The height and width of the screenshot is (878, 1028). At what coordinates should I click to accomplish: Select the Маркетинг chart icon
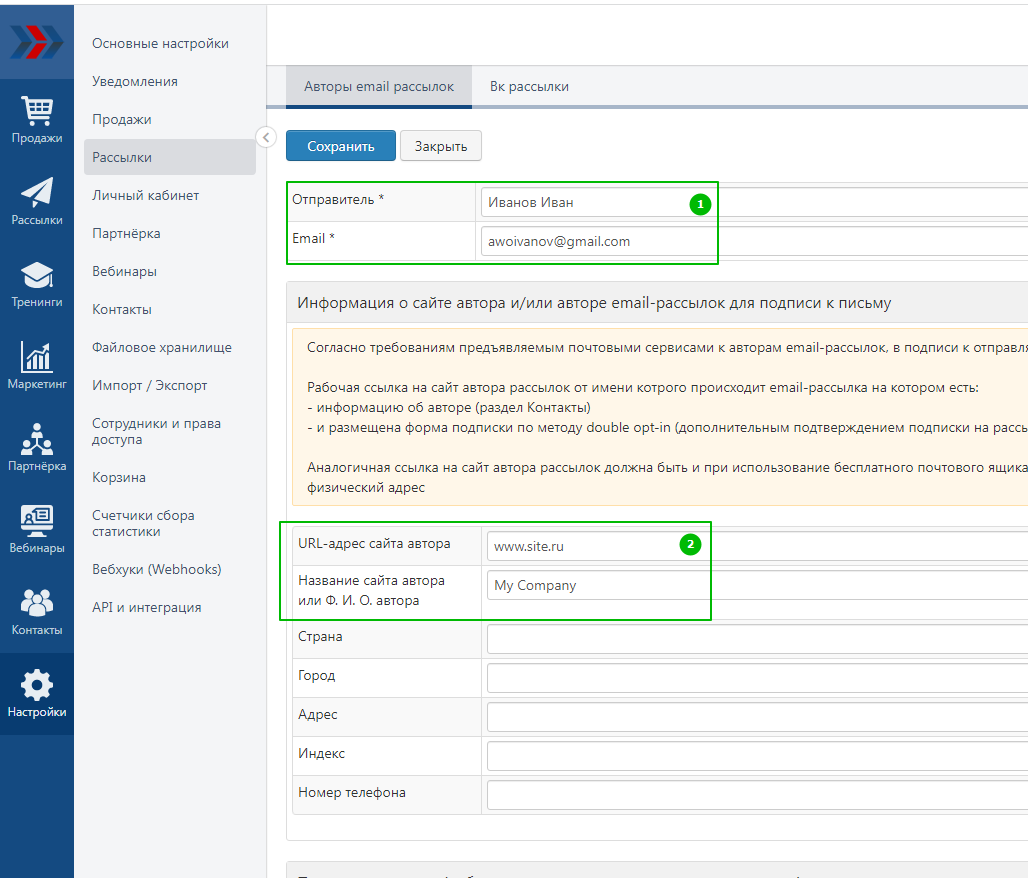point(37,357)
